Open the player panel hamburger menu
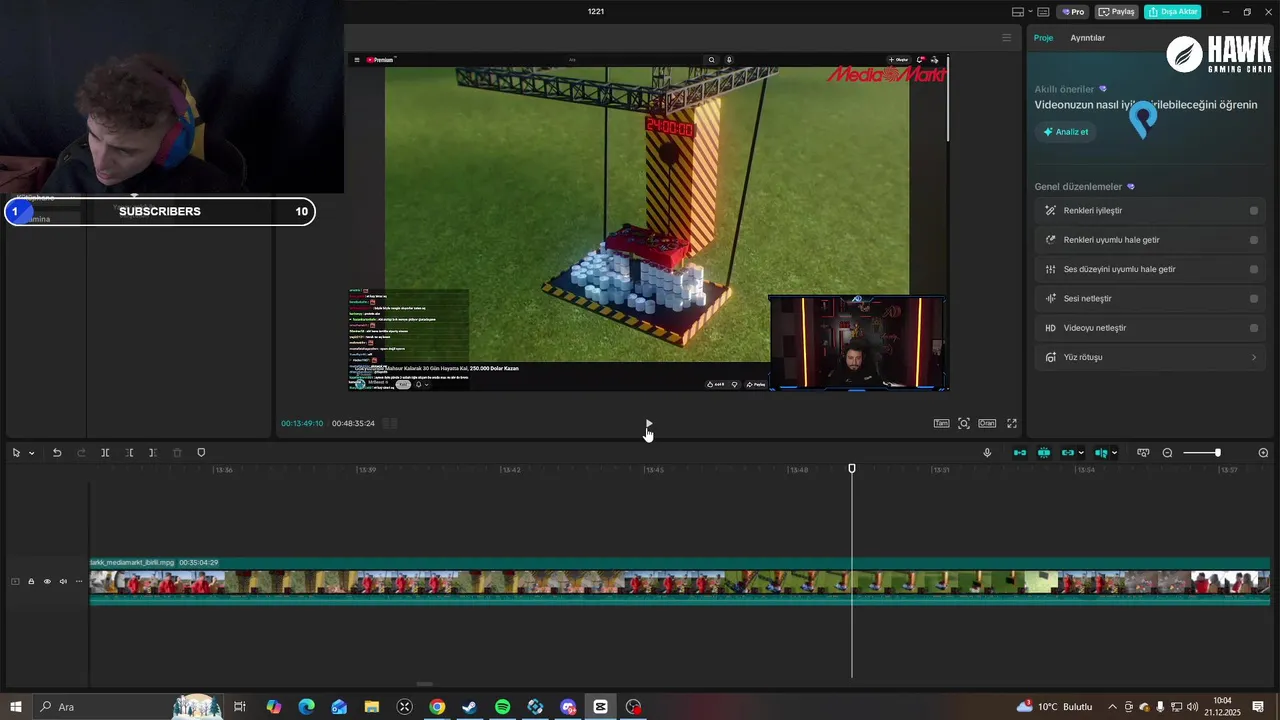The width and height of the screenshot is (1280, 720). 1006,38
